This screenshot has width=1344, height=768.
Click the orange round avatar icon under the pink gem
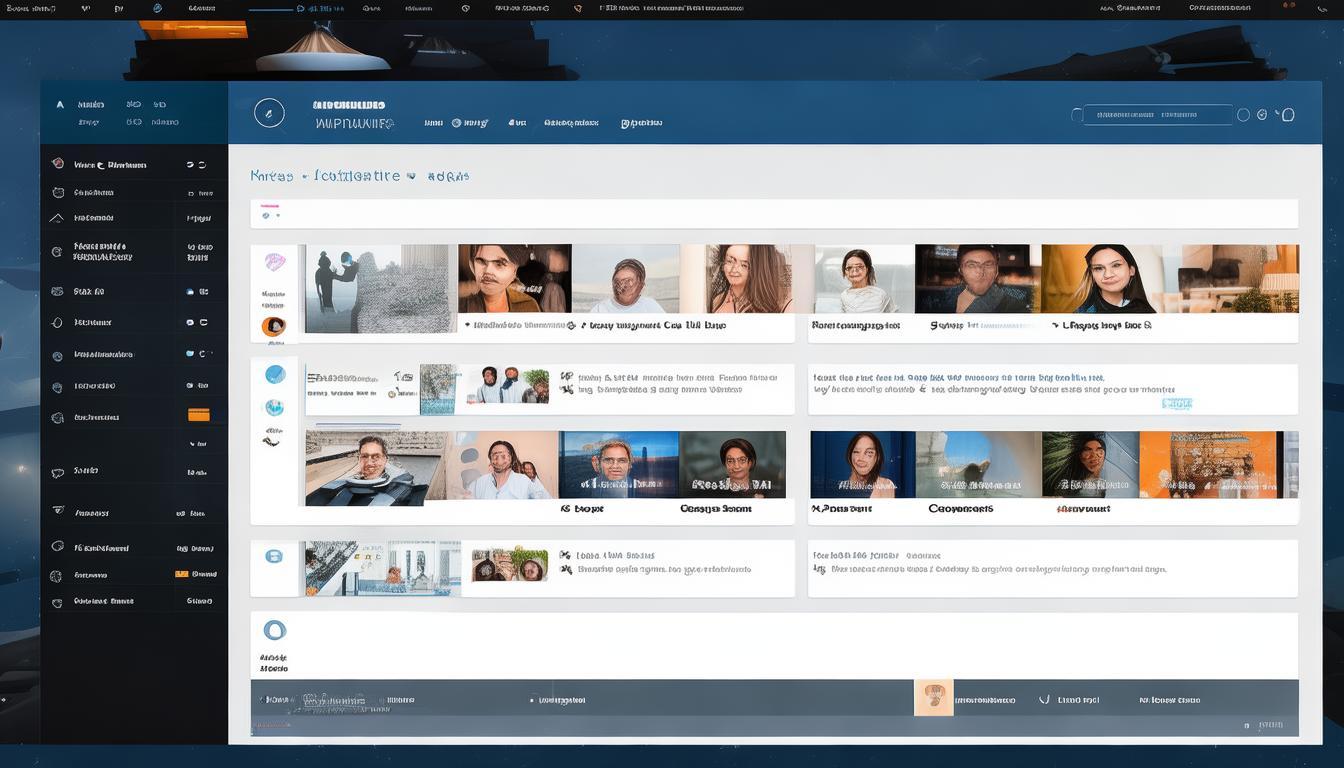click(x=273, y=326)
